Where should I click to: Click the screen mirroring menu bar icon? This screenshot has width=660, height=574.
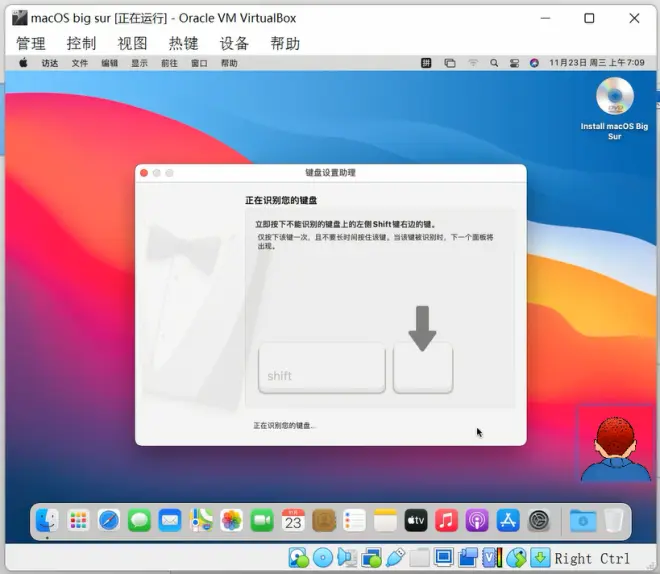pyautogui.click(x=450, y=63)
